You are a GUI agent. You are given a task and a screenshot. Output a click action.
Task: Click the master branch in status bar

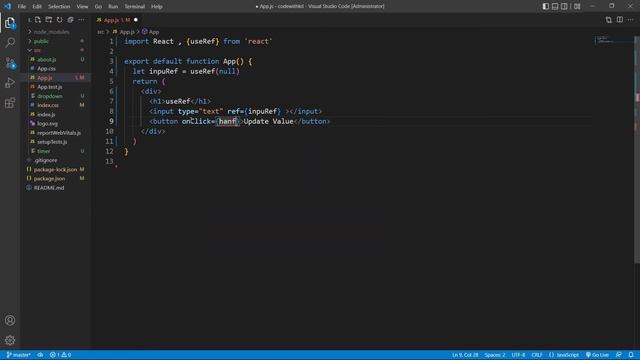tap(18, 355)
